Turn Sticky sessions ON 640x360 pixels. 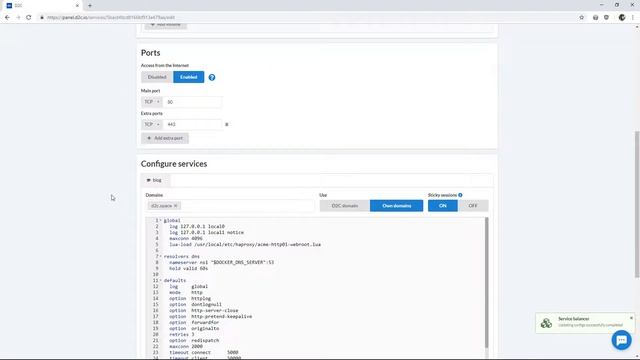[x=443, y=206]
